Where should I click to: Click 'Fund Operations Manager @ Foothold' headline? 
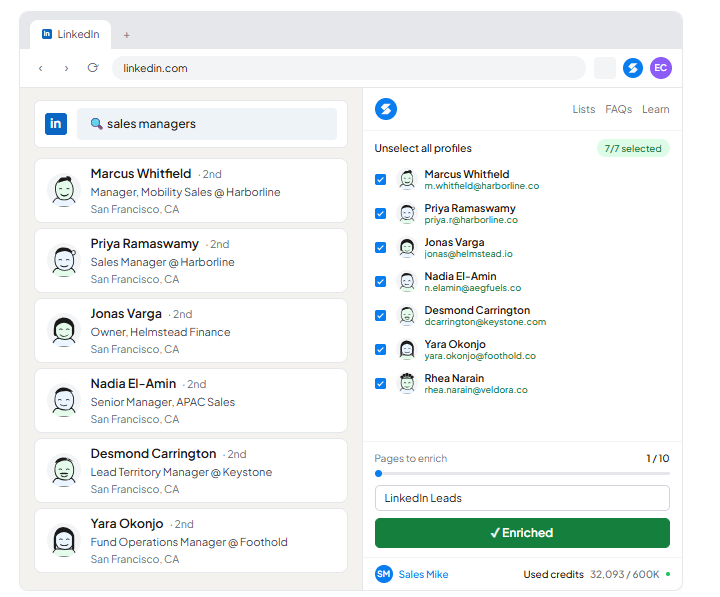coord(189,542)
